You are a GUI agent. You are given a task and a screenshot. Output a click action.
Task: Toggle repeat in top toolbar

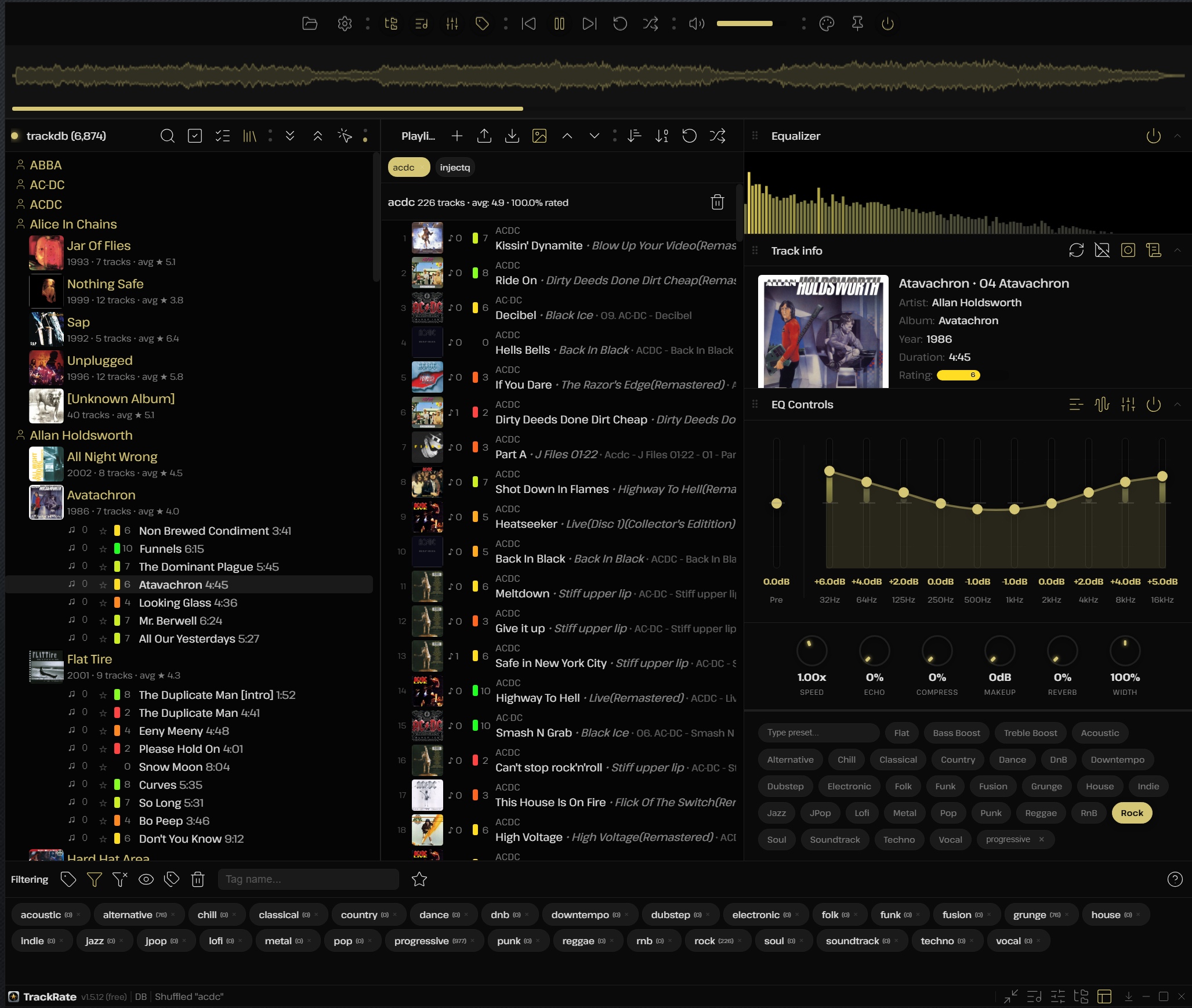[x=620, y=24]
